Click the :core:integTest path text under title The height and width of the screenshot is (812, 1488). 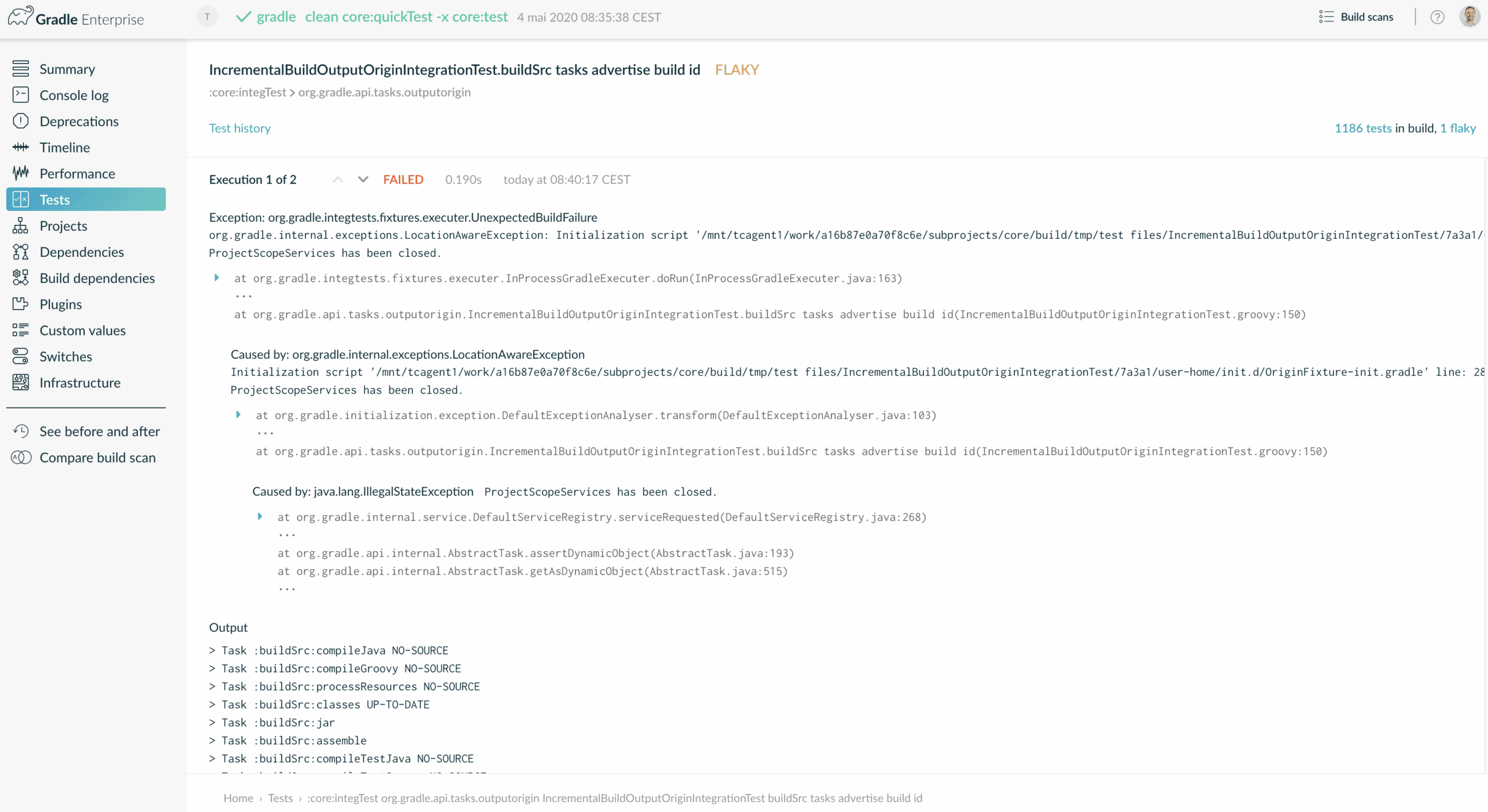coord(248,92)
